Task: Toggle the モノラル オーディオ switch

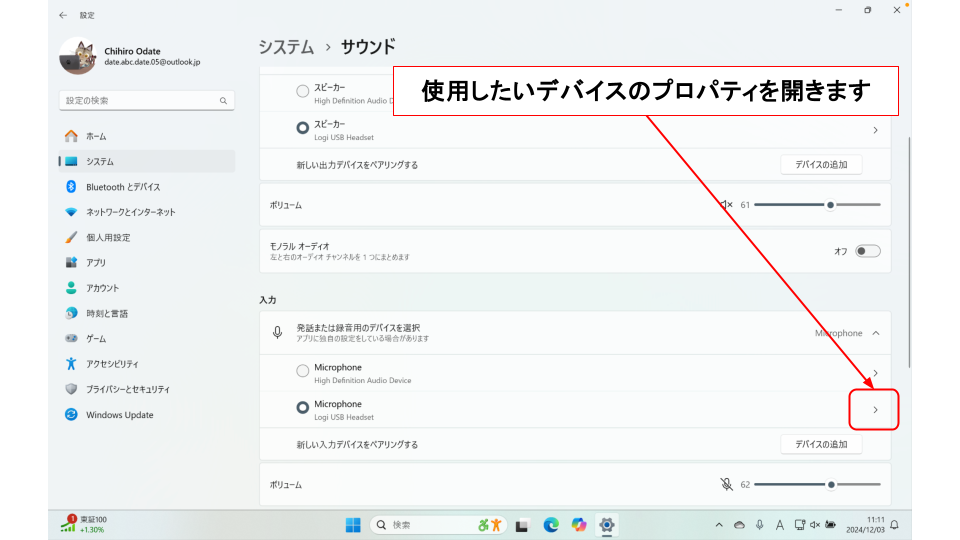Action: 867,251
